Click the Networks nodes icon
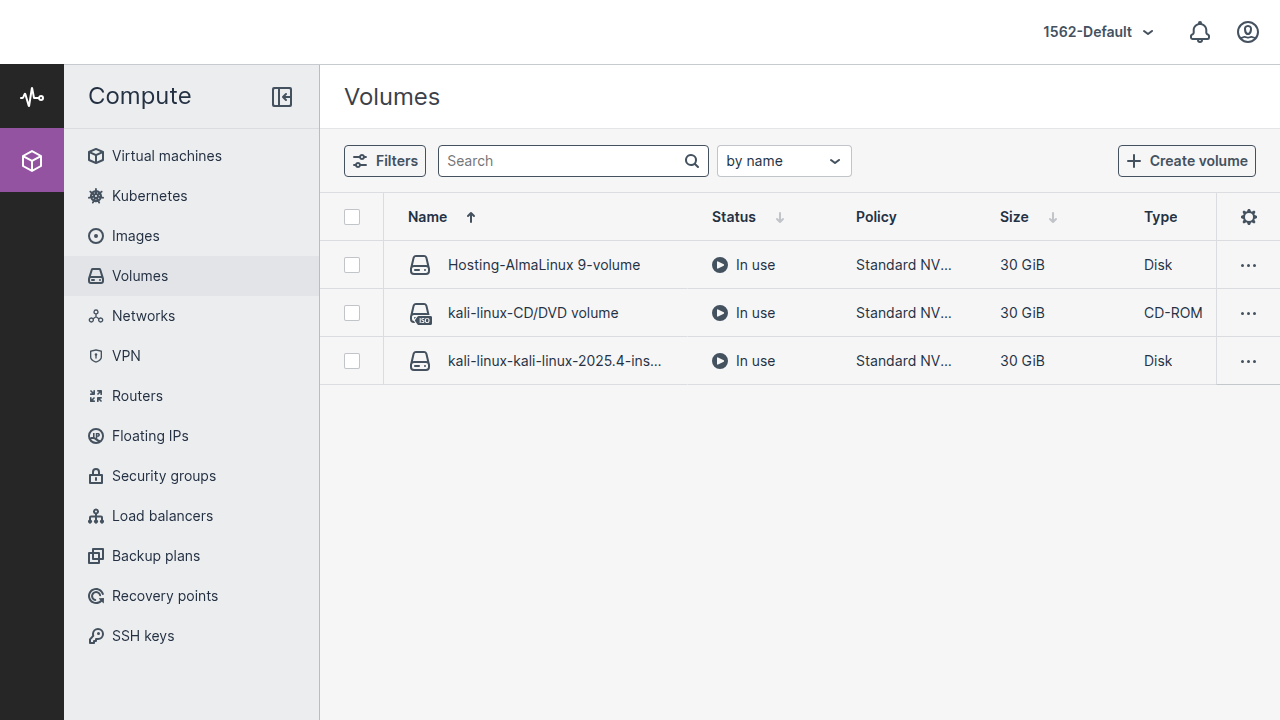Screen dimensions: 1280x720 pos(96,316)
